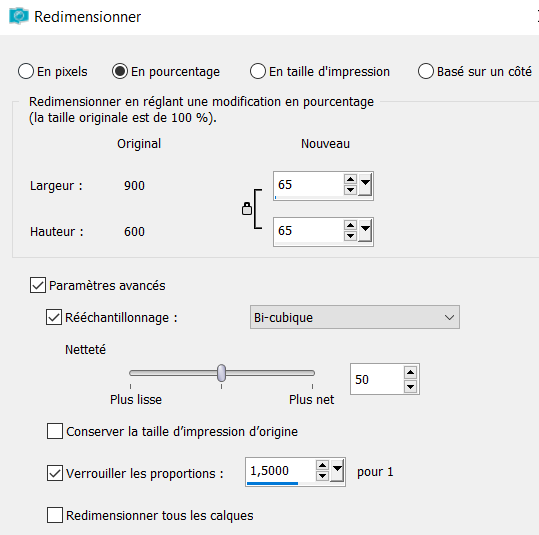Viewport: 539px width, 535px height.
Task: Uncheck Paramètres avancés checkbox
Action: (x=38, y=285)
